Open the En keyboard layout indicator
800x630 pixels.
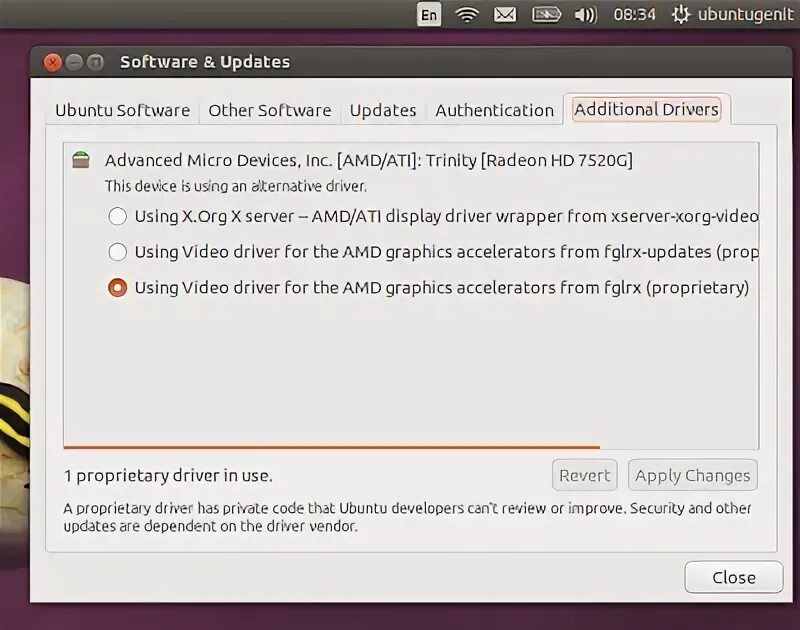click(x=429, y=14)
